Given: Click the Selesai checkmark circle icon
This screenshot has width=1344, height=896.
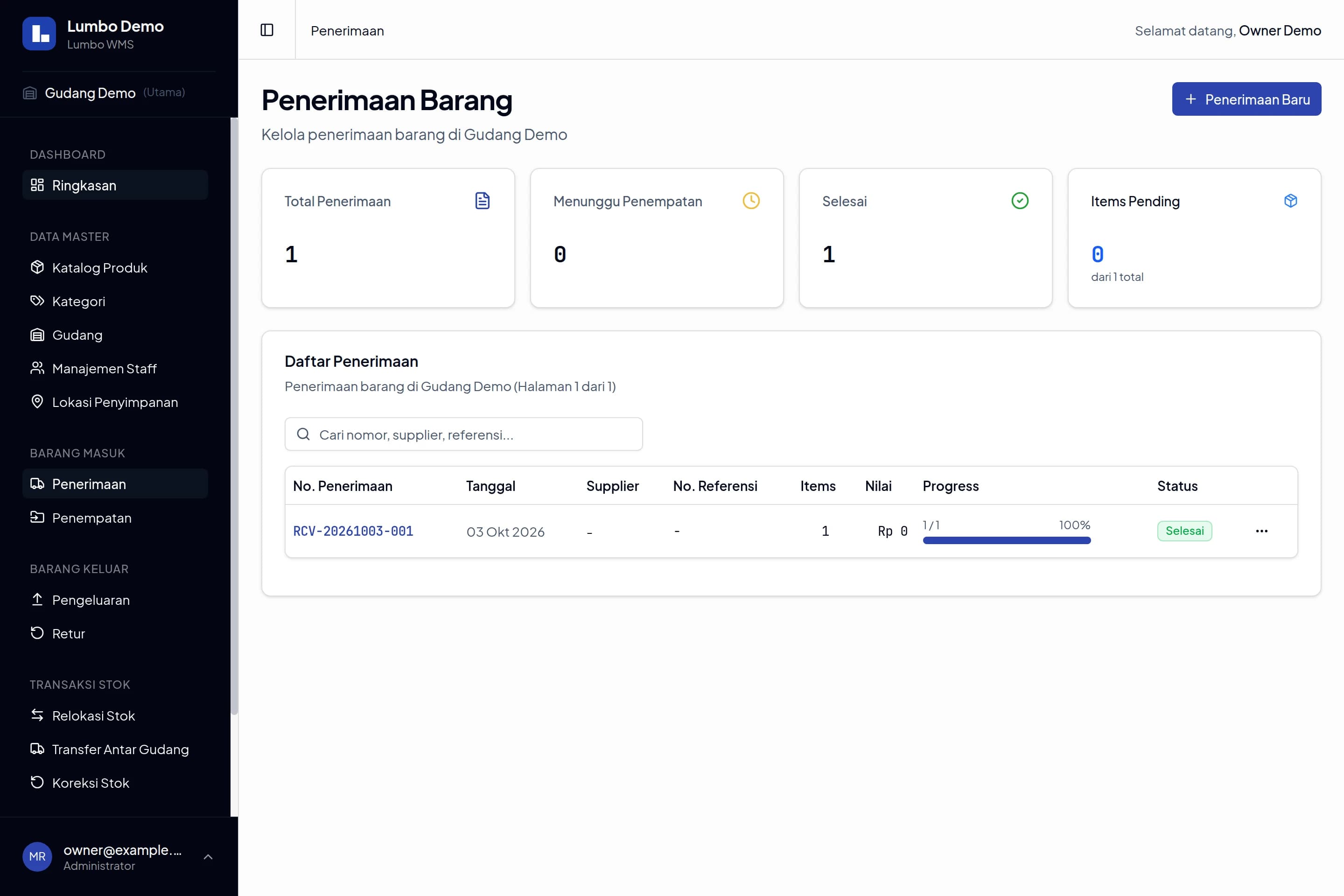Looking at the screenshot, I should coord(1020,201).
